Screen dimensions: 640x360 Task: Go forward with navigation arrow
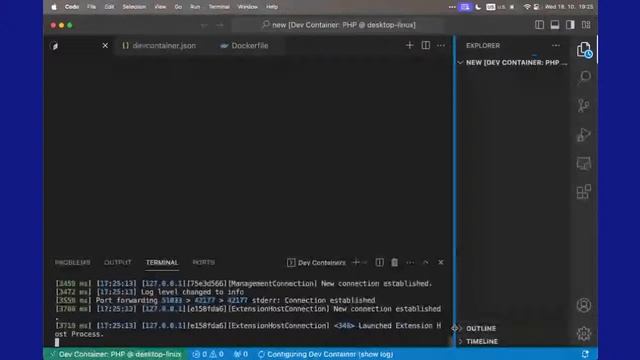point(220,25)
